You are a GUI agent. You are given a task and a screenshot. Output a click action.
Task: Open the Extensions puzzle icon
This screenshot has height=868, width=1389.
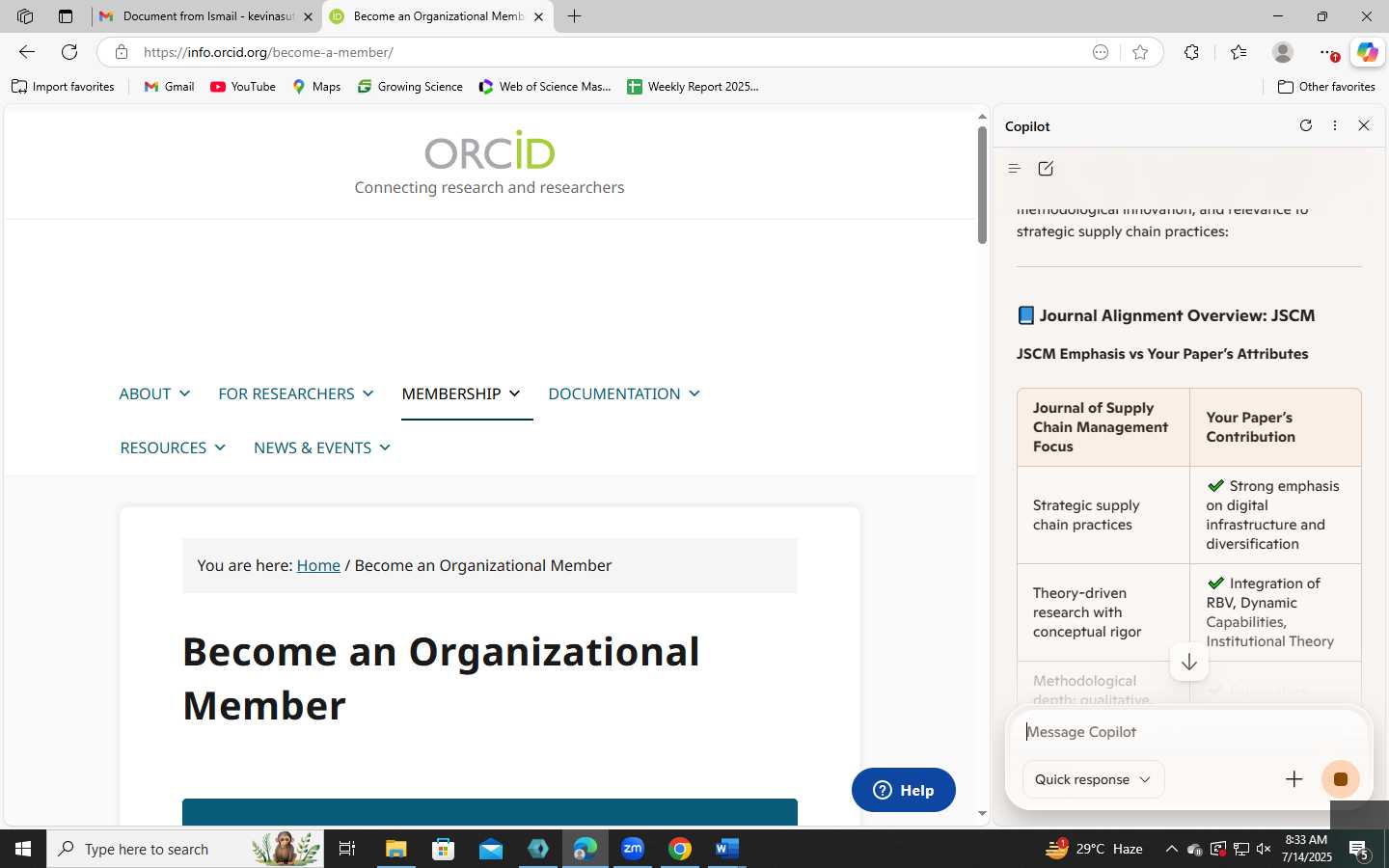pos(1191,52)
